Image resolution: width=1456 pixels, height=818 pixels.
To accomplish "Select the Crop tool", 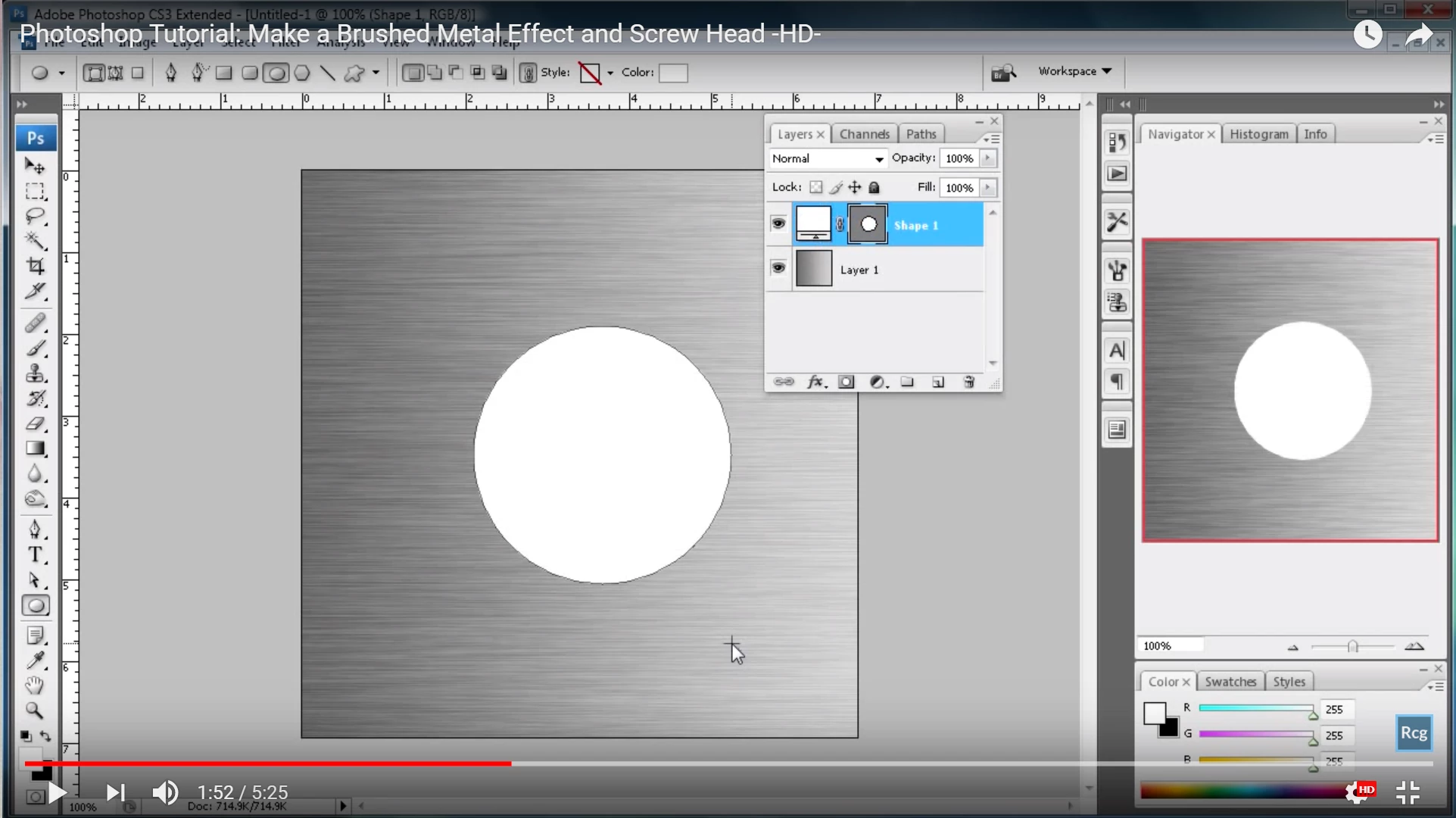I will click(35, 266).
